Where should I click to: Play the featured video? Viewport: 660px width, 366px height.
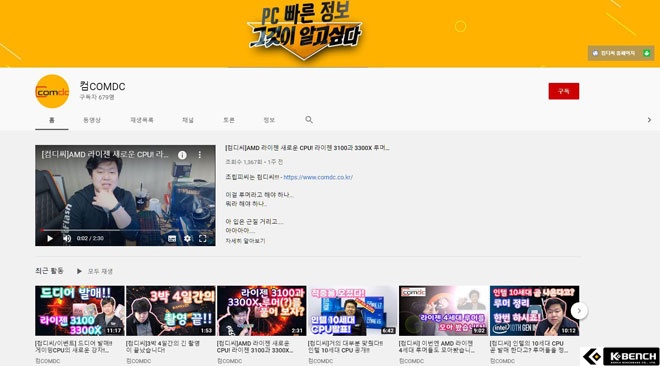50,239
